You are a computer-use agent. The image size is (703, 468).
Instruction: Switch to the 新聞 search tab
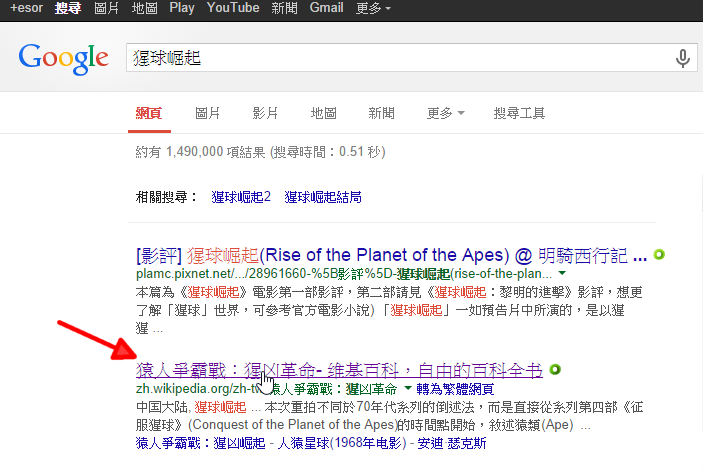tap(382, 113)
